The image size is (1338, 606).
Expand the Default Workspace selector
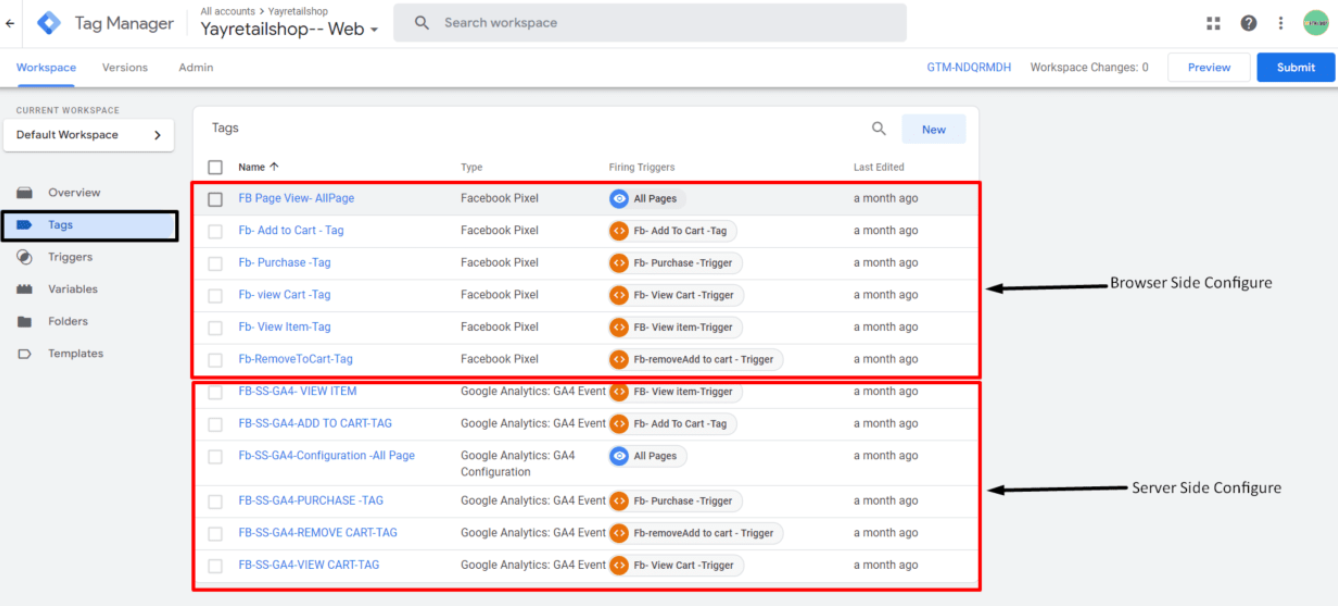88,135
